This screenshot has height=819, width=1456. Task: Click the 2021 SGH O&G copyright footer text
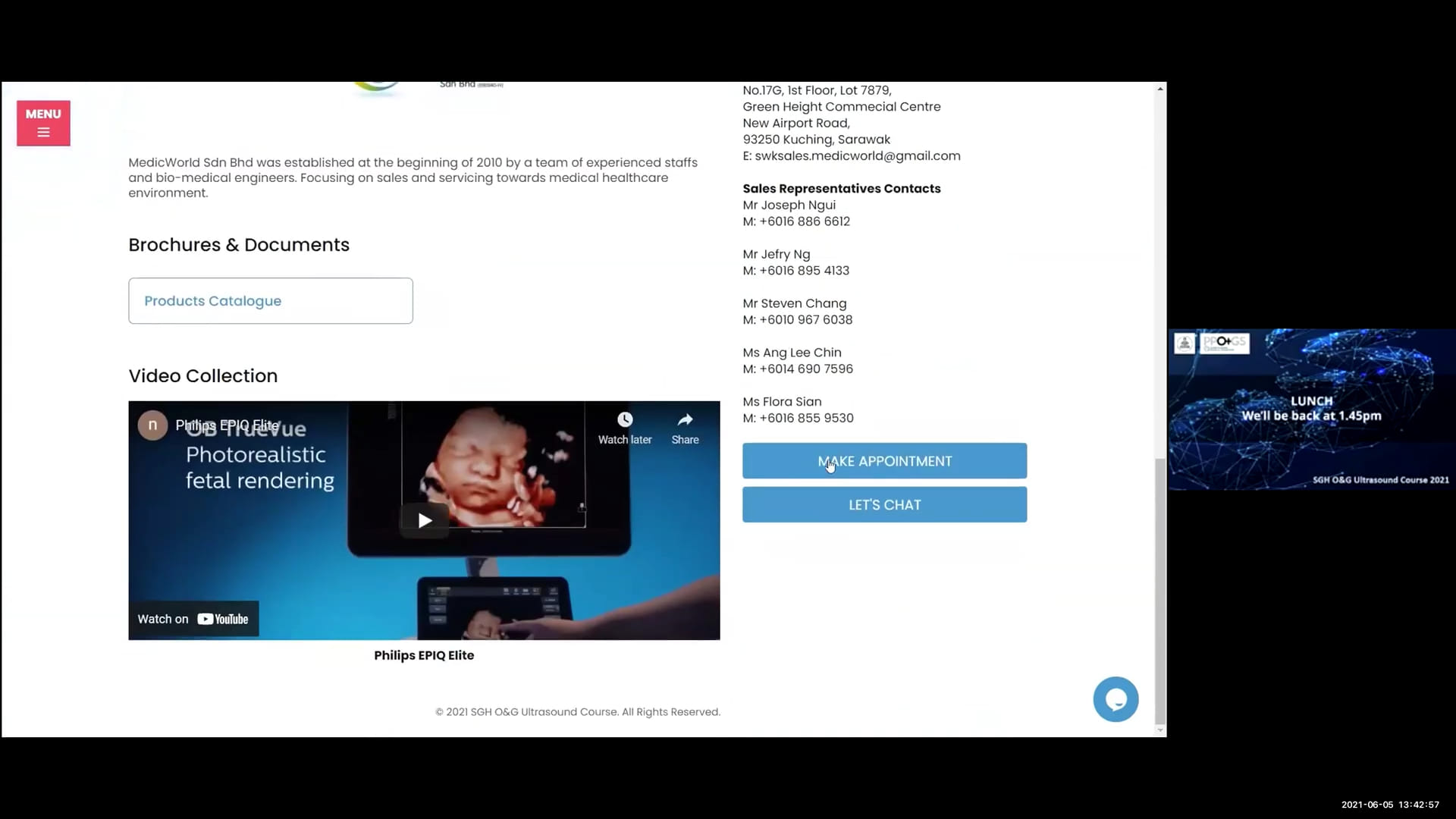click(578, 712)
